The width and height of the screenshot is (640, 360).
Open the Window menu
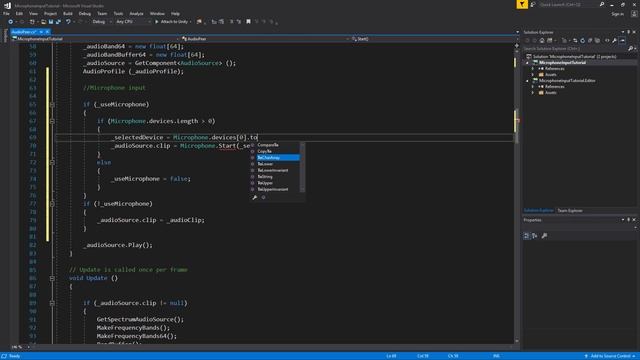[157, 13]
